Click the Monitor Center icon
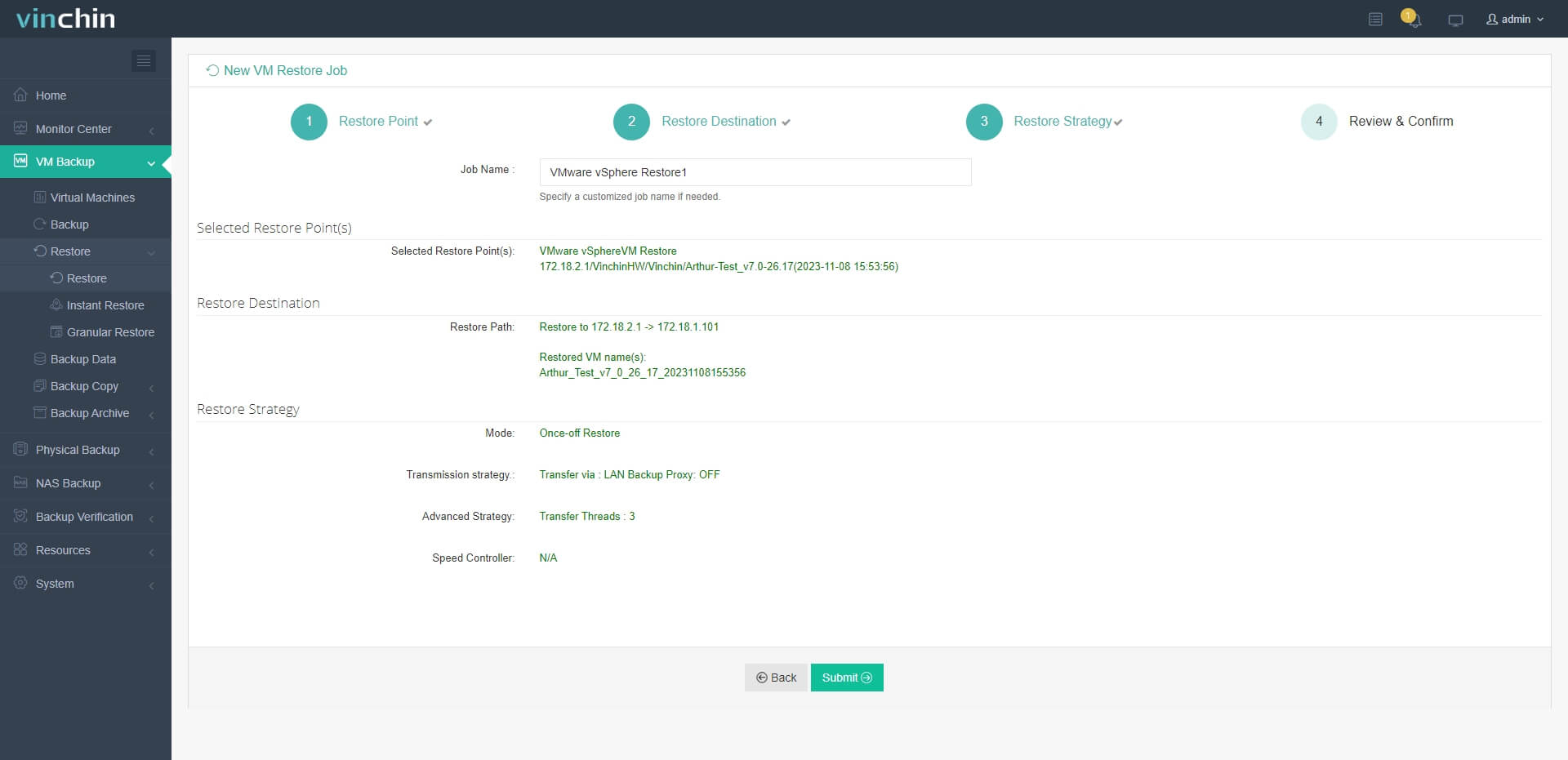Screen dimensions: 1568x760 20,128
